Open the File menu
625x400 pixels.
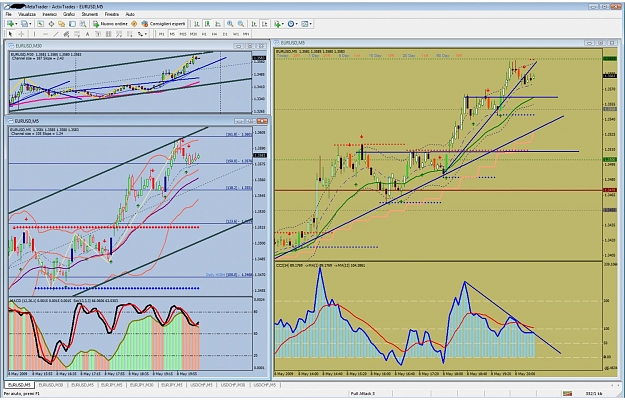[8, 14]
